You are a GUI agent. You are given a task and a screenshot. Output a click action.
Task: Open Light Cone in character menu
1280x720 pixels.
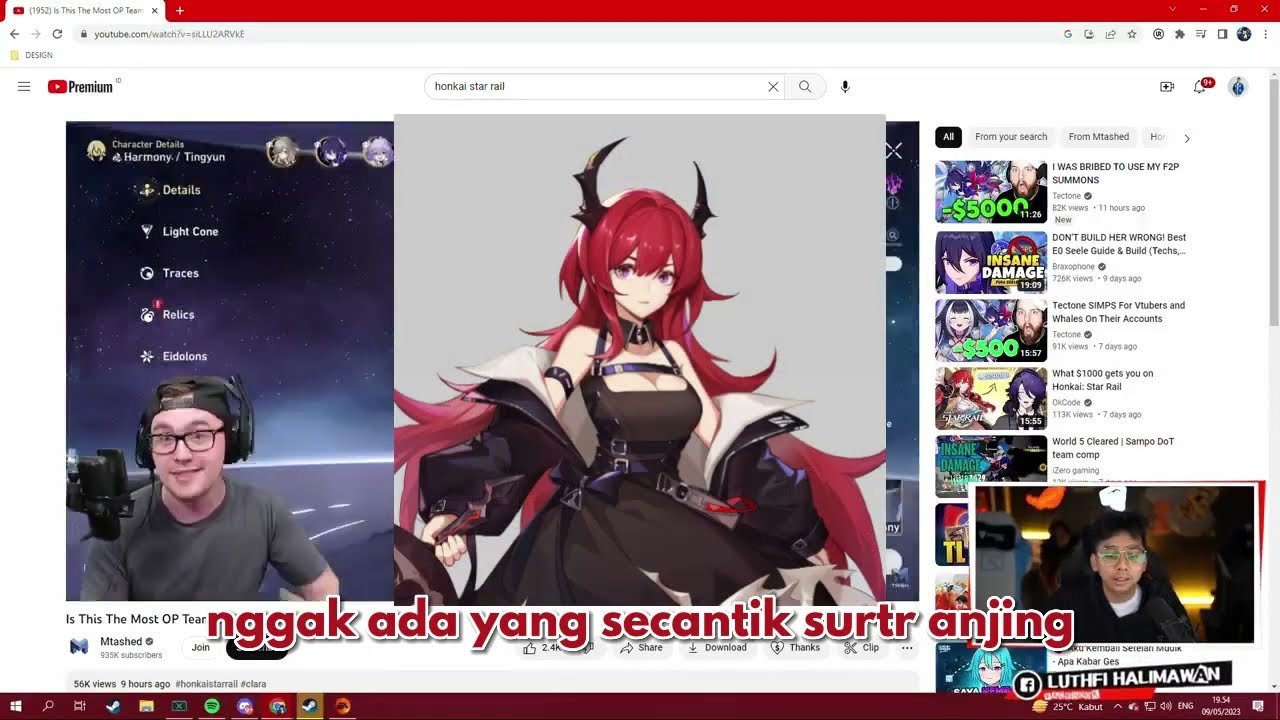(178, 232)
